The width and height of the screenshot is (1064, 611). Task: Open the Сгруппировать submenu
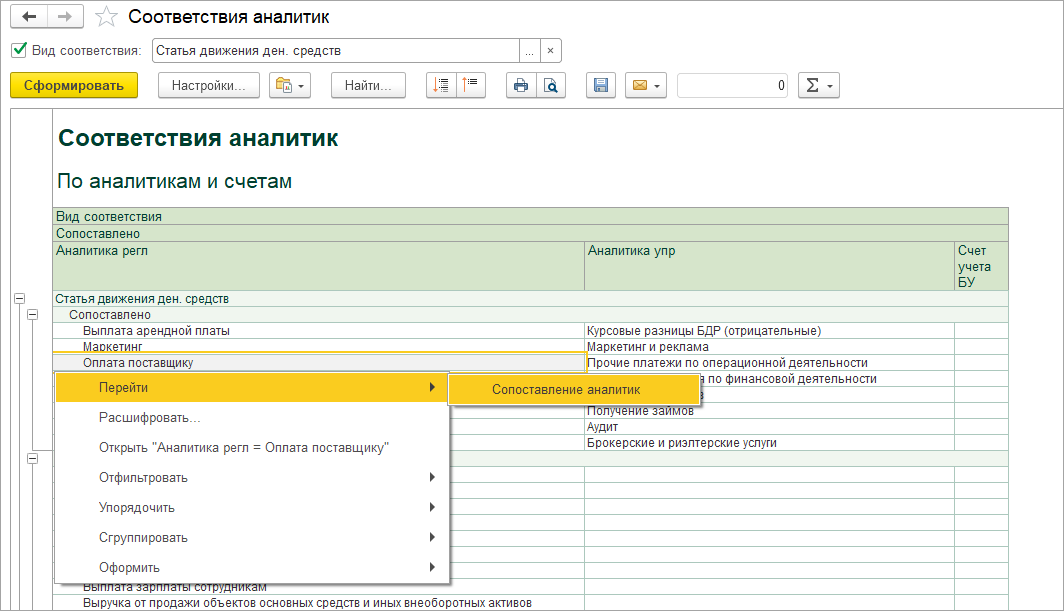click(x=252, y=537)
